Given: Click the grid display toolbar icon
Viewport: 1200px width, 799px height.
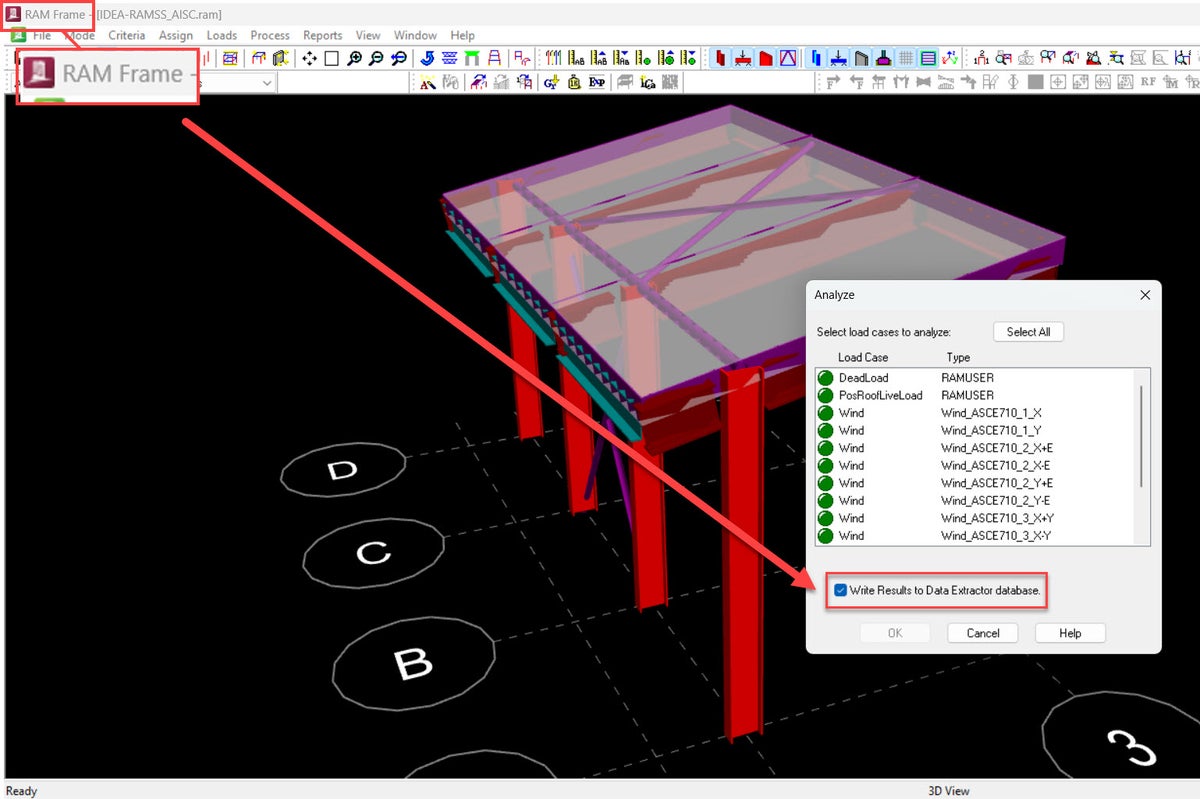Looking at the screenshot, I should click(908, 57).
